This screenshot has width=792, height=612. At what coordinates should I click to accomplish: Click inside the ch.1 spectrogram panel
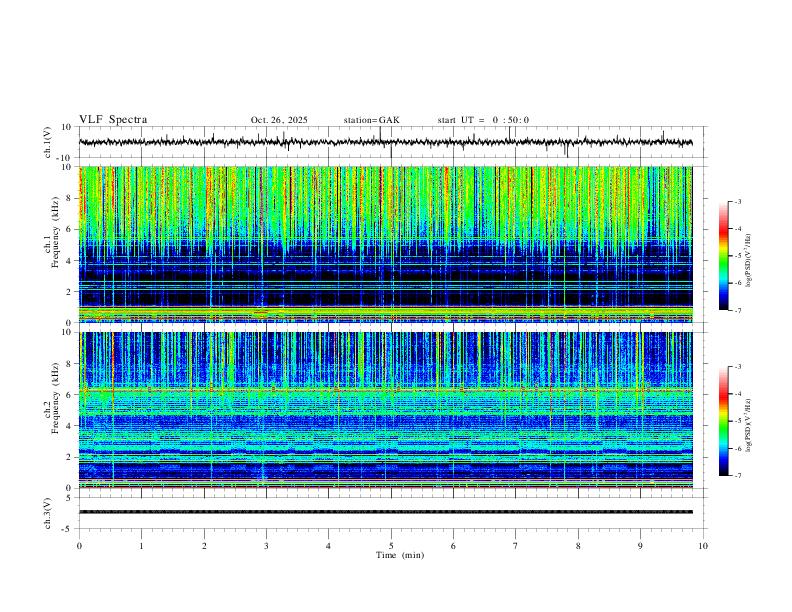click(x=385, y=244)
